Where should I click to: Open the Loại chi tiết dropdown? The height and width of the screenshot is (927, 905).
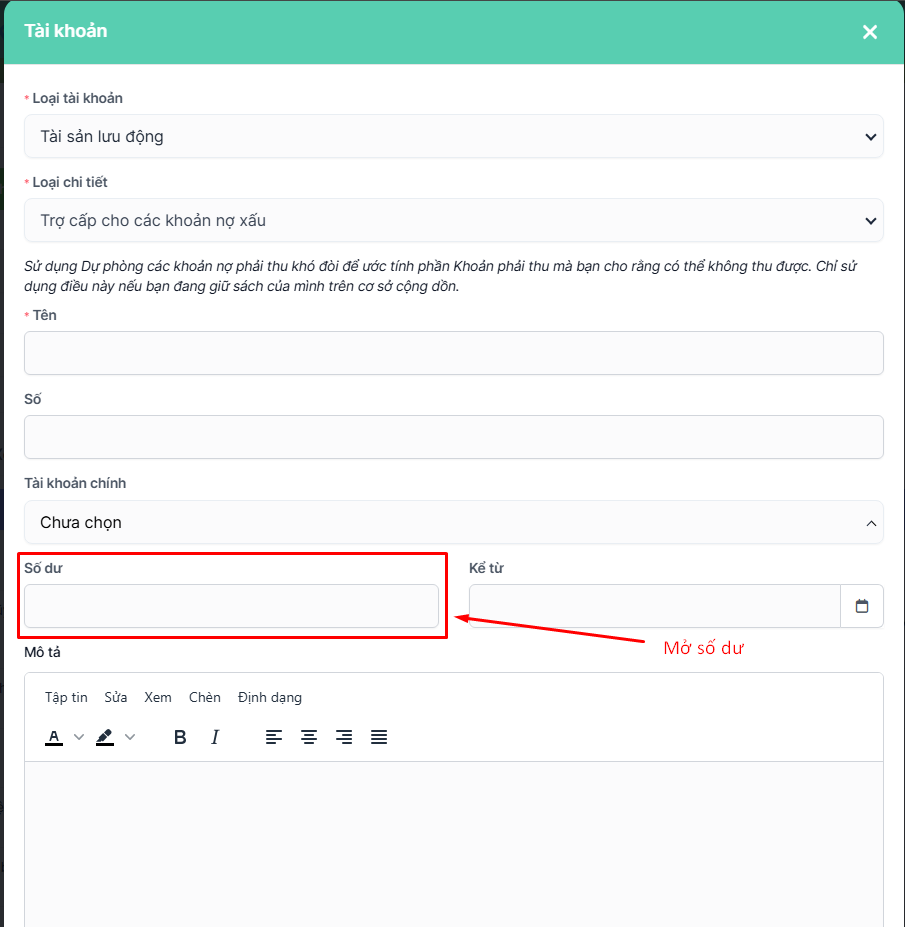pos(453,220)
